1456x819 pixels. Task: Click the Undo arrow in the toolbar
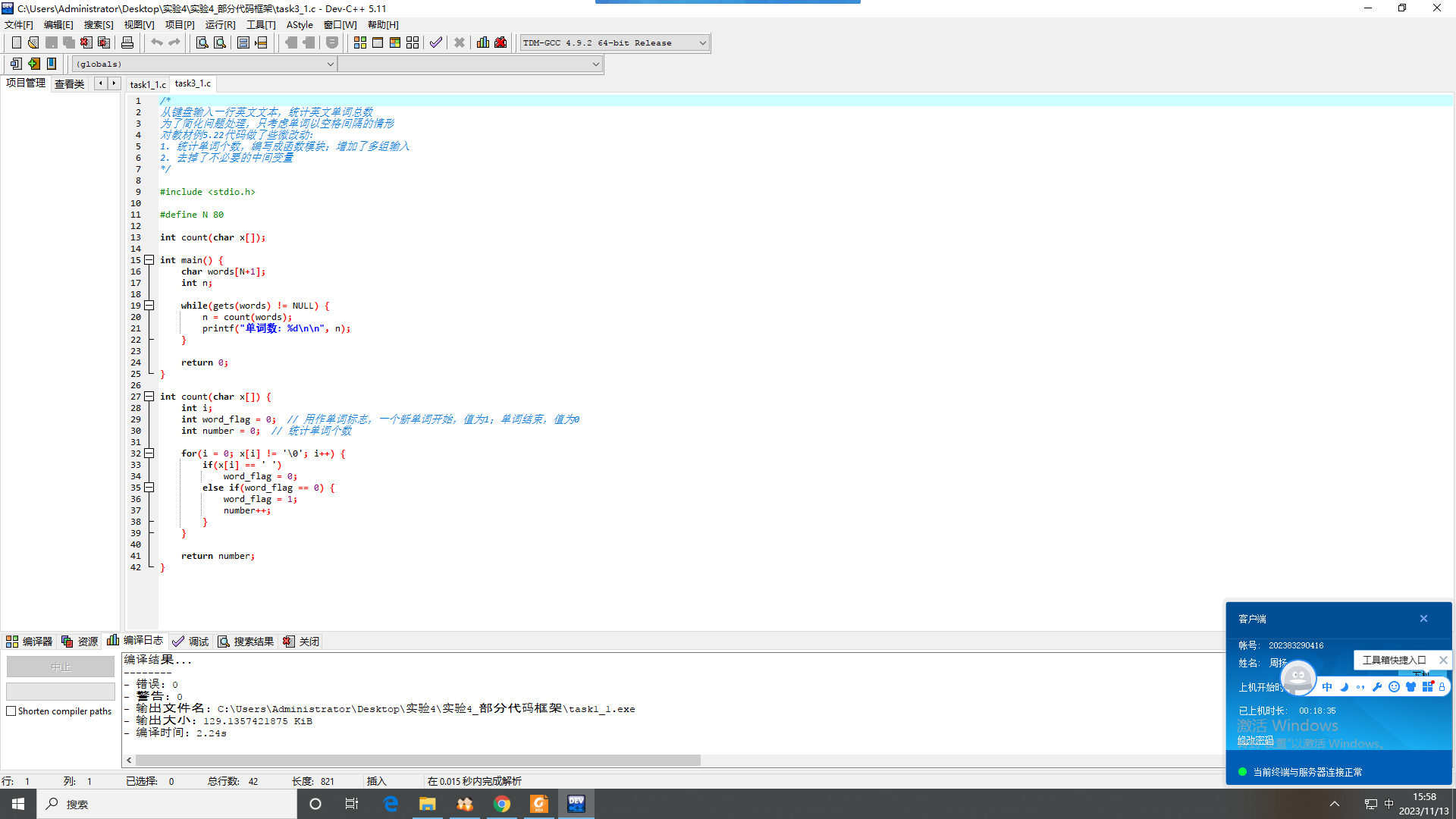point(156,42)
